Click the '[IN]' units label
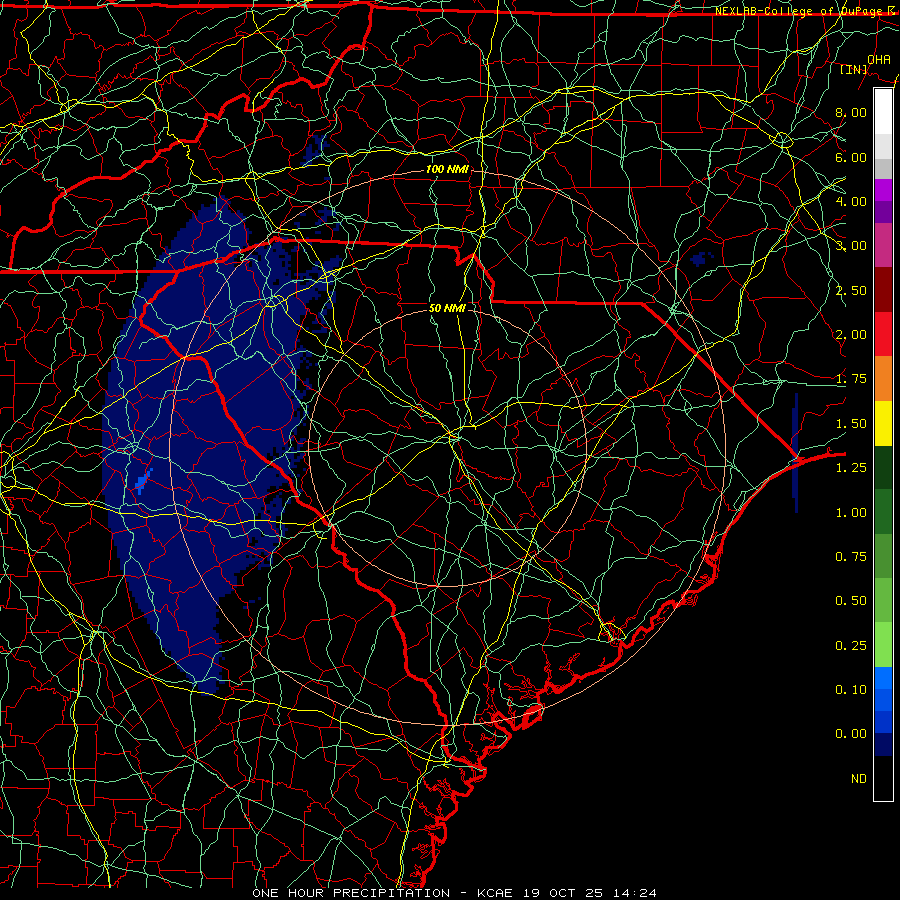The width and height of the screenshot is (900, 900). click(854, 69)
